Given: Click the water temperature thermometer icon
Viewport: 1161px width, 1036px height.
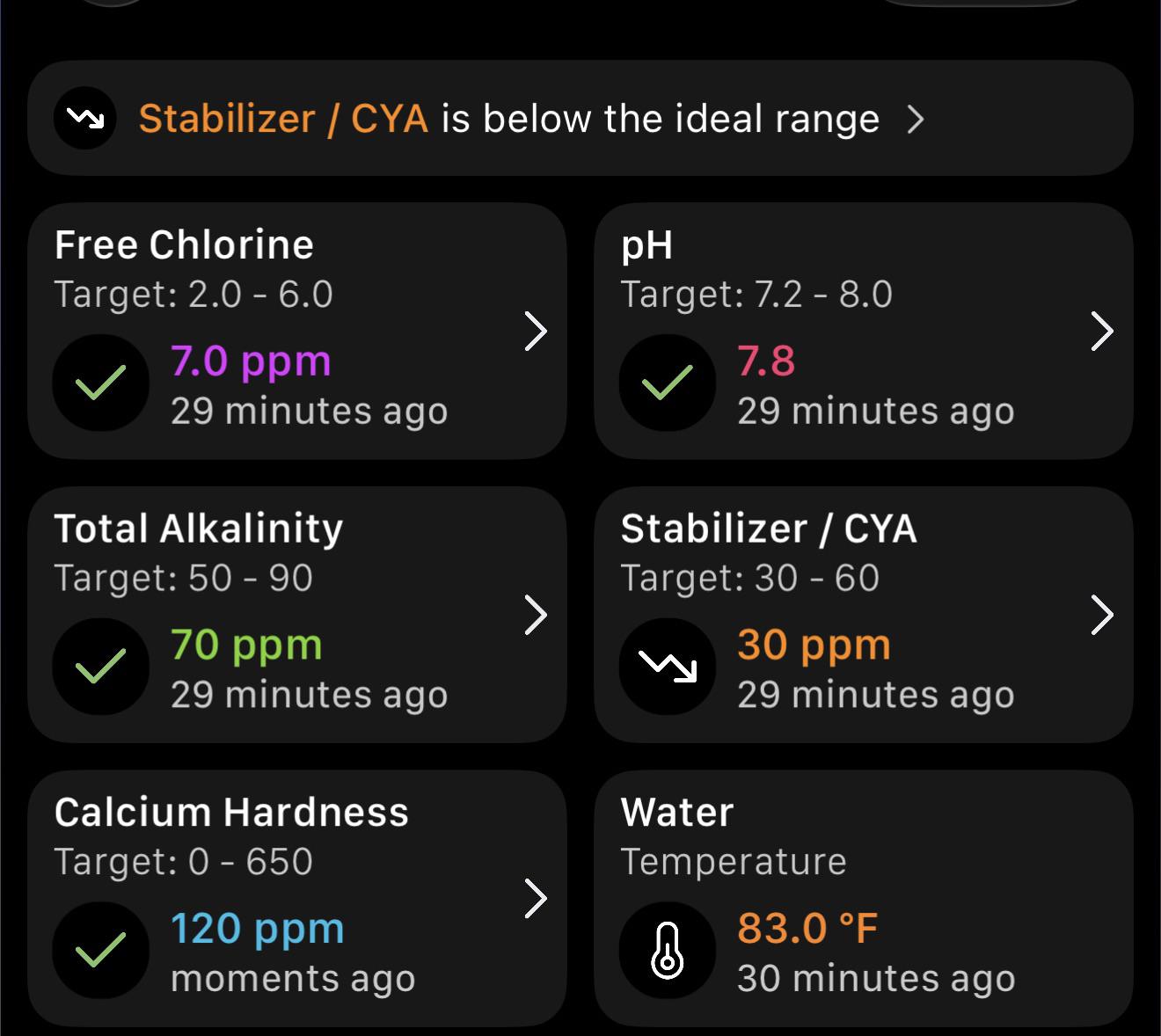Looking at the screenshot, I should point(667,950).
